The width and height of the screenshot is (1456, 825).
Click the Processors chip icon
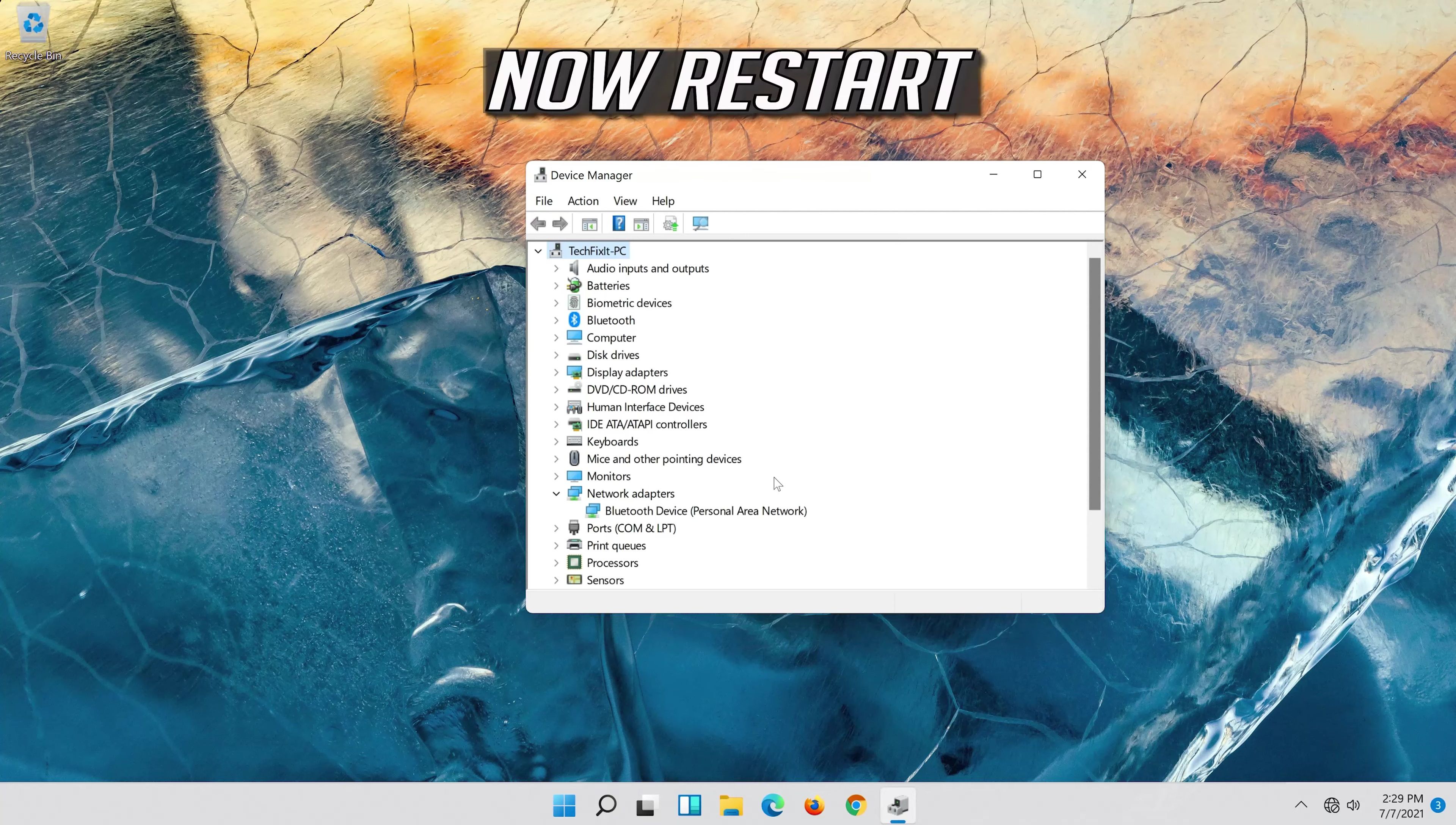[x=574, y=563]
